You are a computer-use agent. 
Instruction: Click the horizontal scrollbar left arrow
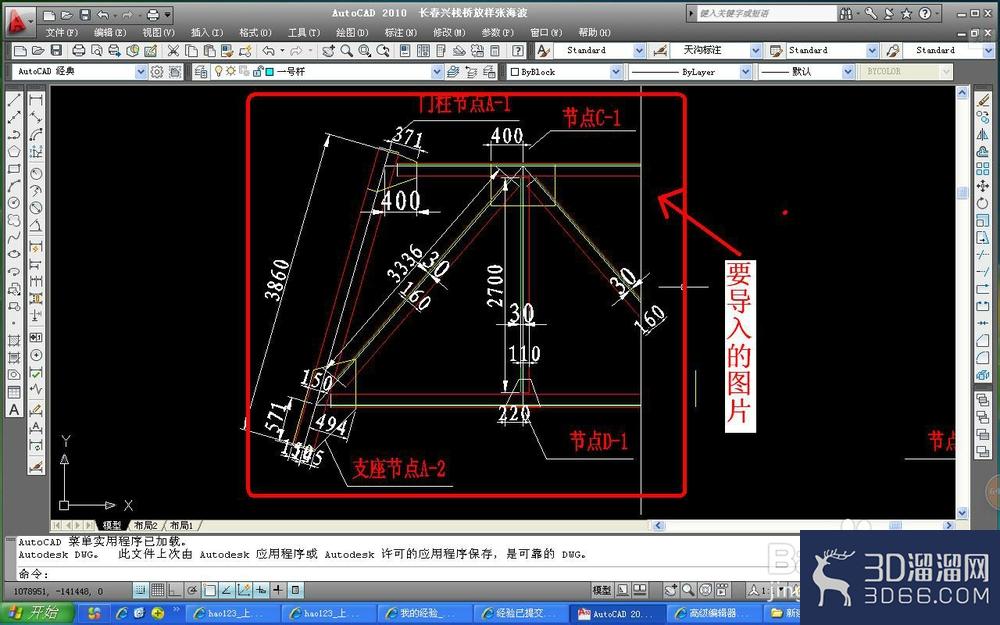click(x=659, y=526)
